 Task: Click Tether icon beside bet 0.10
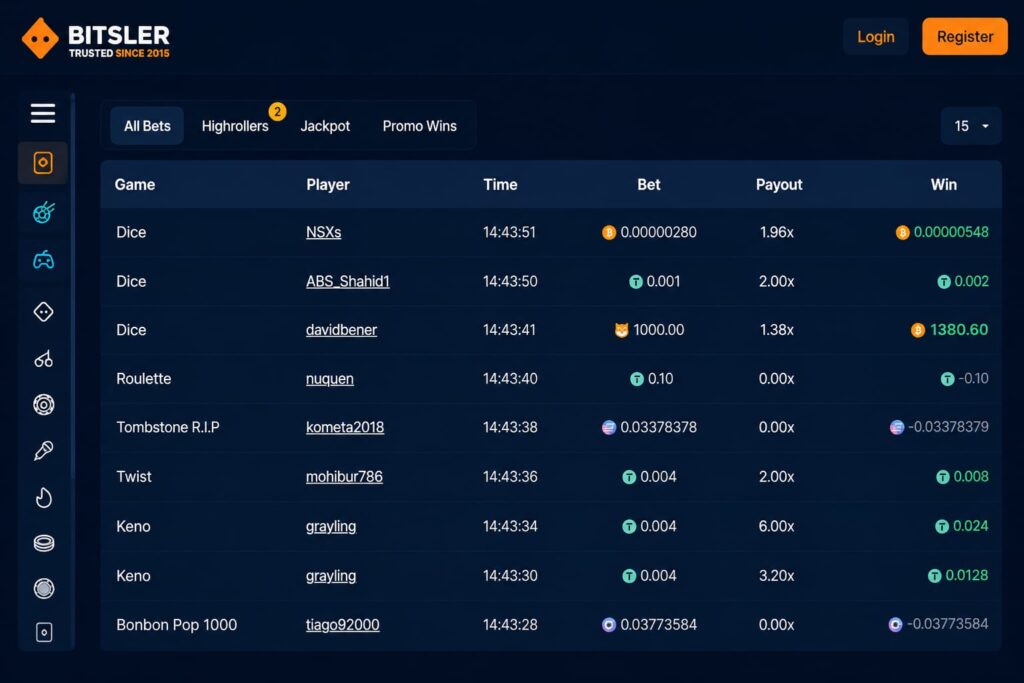(x=636, y=379)
